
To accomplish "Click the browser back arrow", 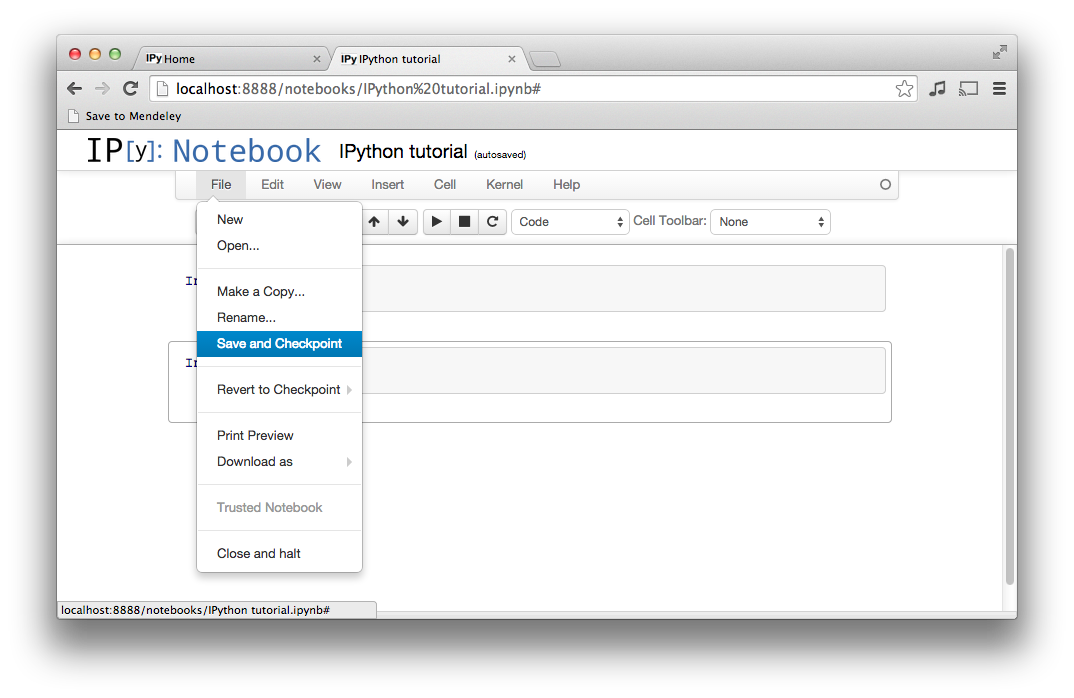I will 75,89.
